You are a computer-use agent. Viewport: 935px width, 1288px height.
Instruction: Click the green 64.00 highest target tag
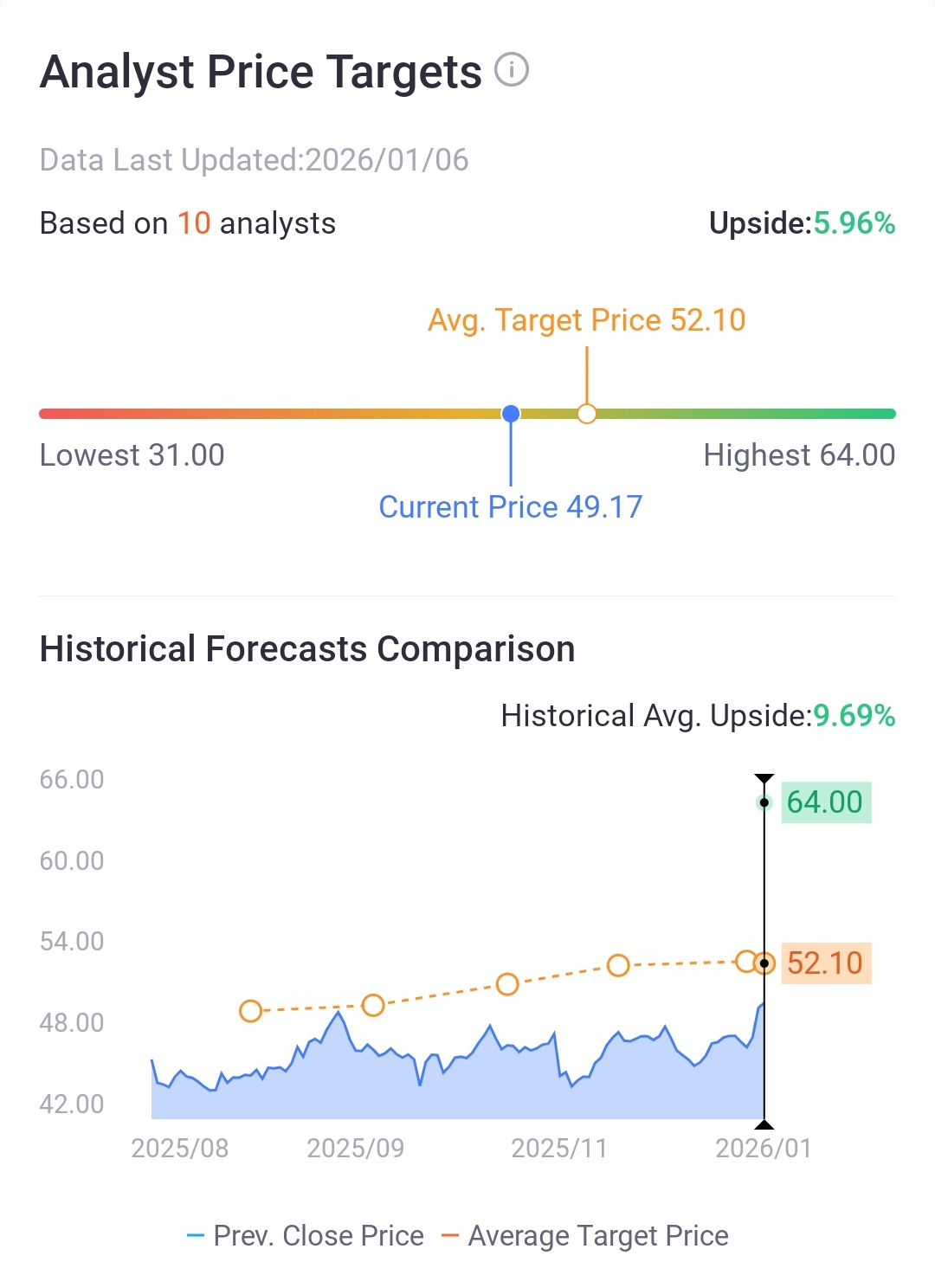point(825,802)
